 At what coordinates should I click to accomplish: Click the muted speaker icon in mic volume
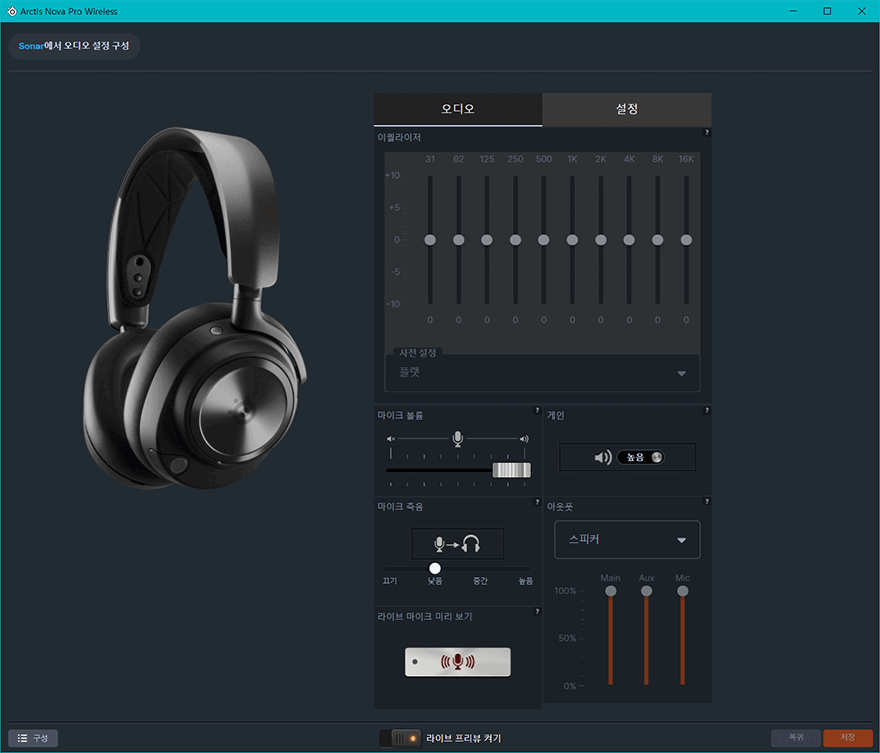(x=392, y=439)
